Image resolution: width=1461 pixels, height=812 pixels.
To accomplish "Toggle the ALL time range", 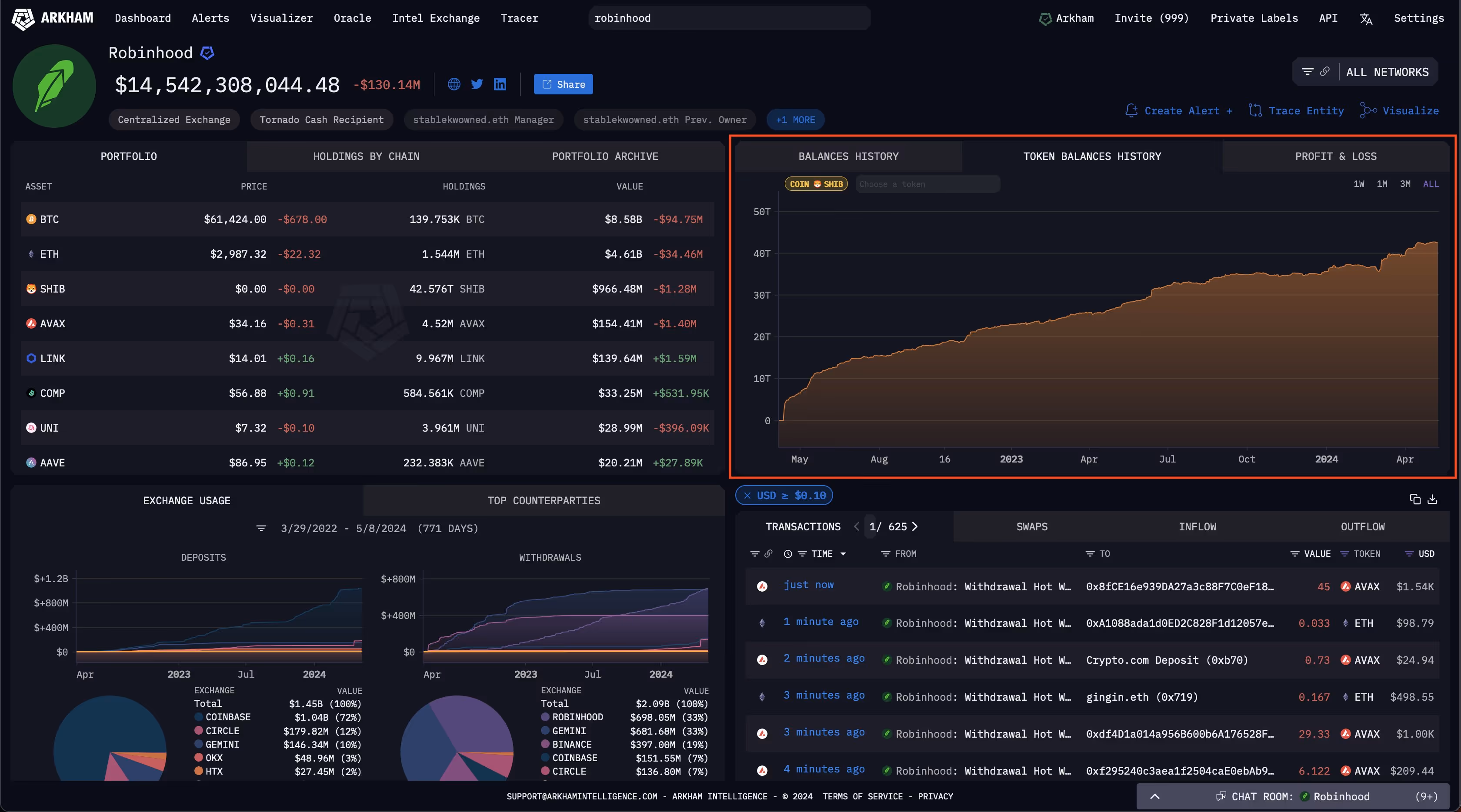I will [x=1431, y=184].
